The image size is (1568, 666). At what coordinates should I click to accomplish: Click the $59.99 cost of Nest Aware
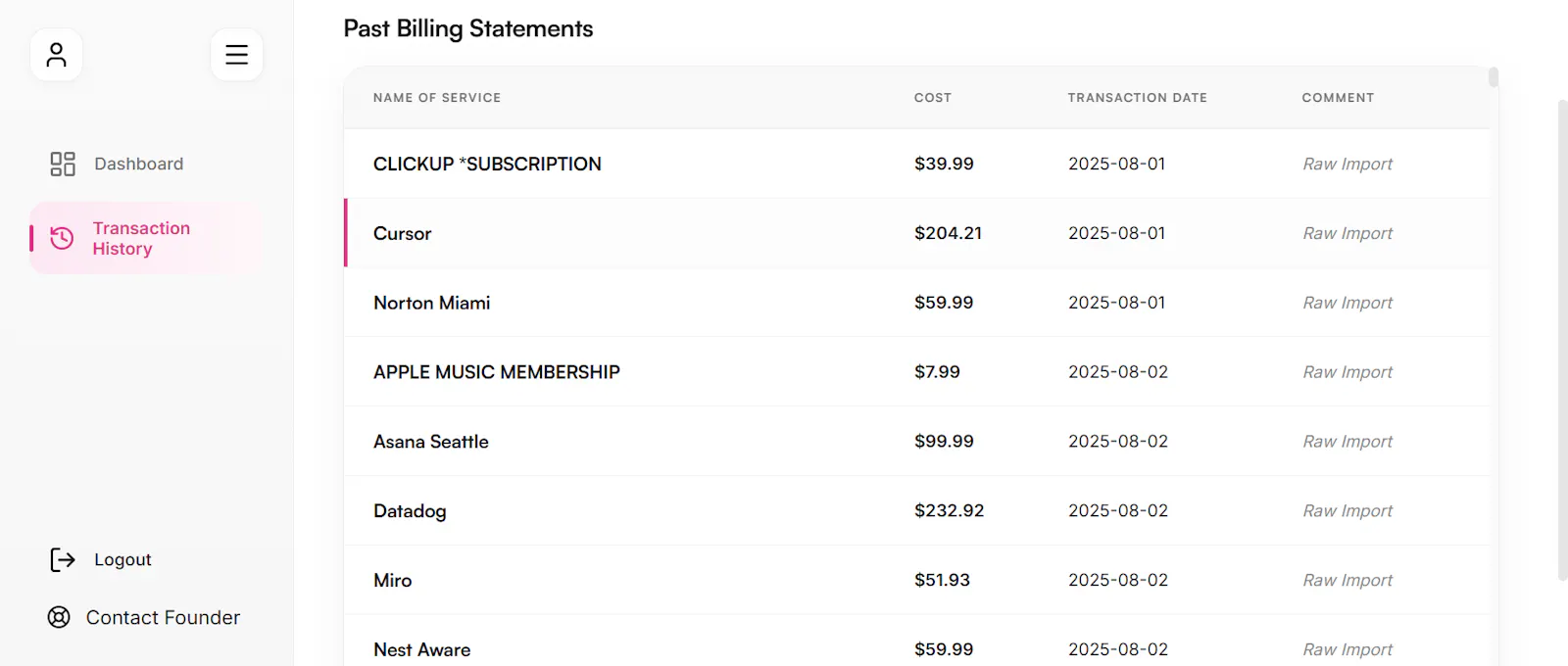(944, 649)
